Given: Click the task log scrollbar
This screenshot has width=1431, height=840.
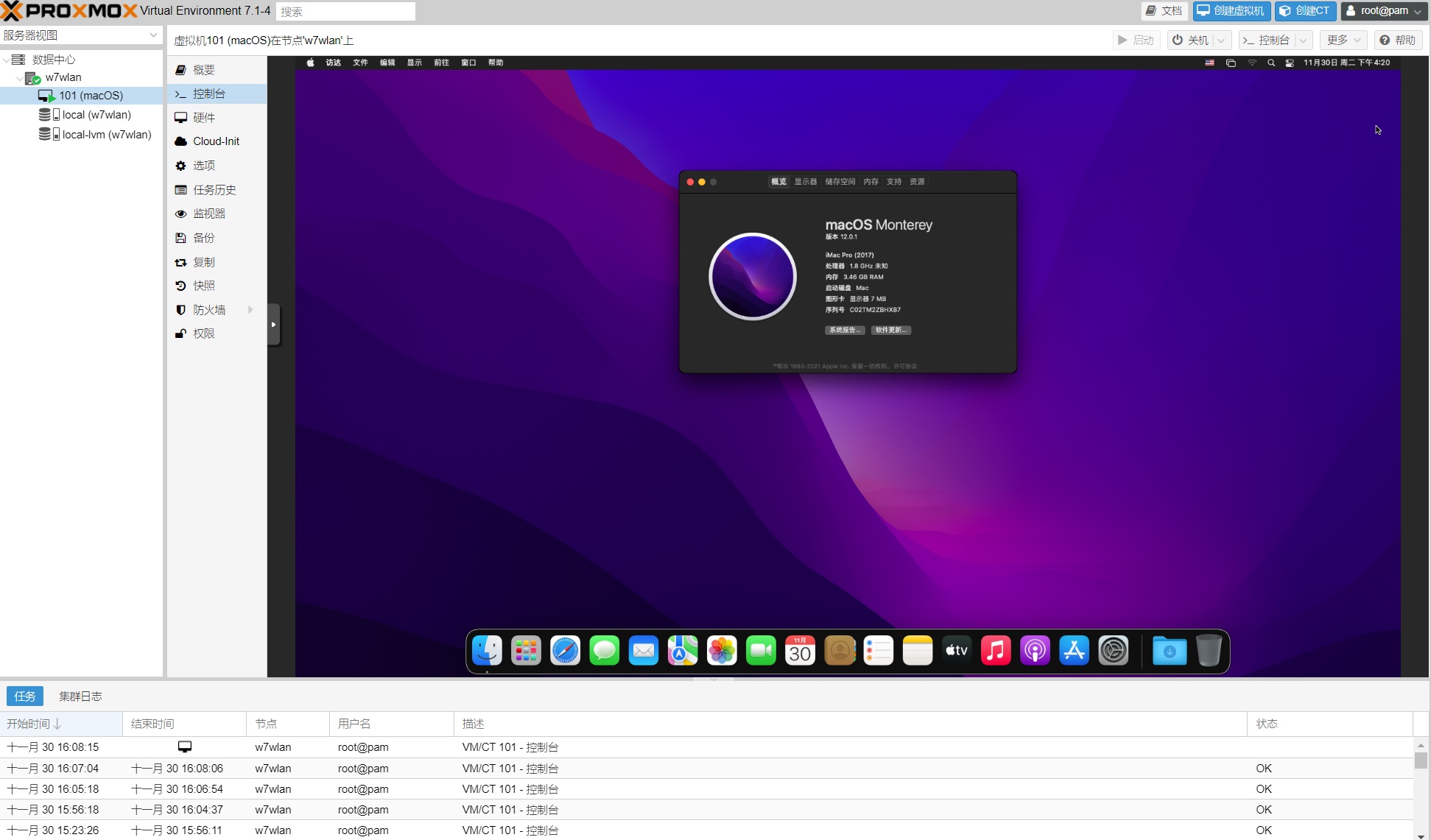Looking at the screenshot, I should 1421,760.
